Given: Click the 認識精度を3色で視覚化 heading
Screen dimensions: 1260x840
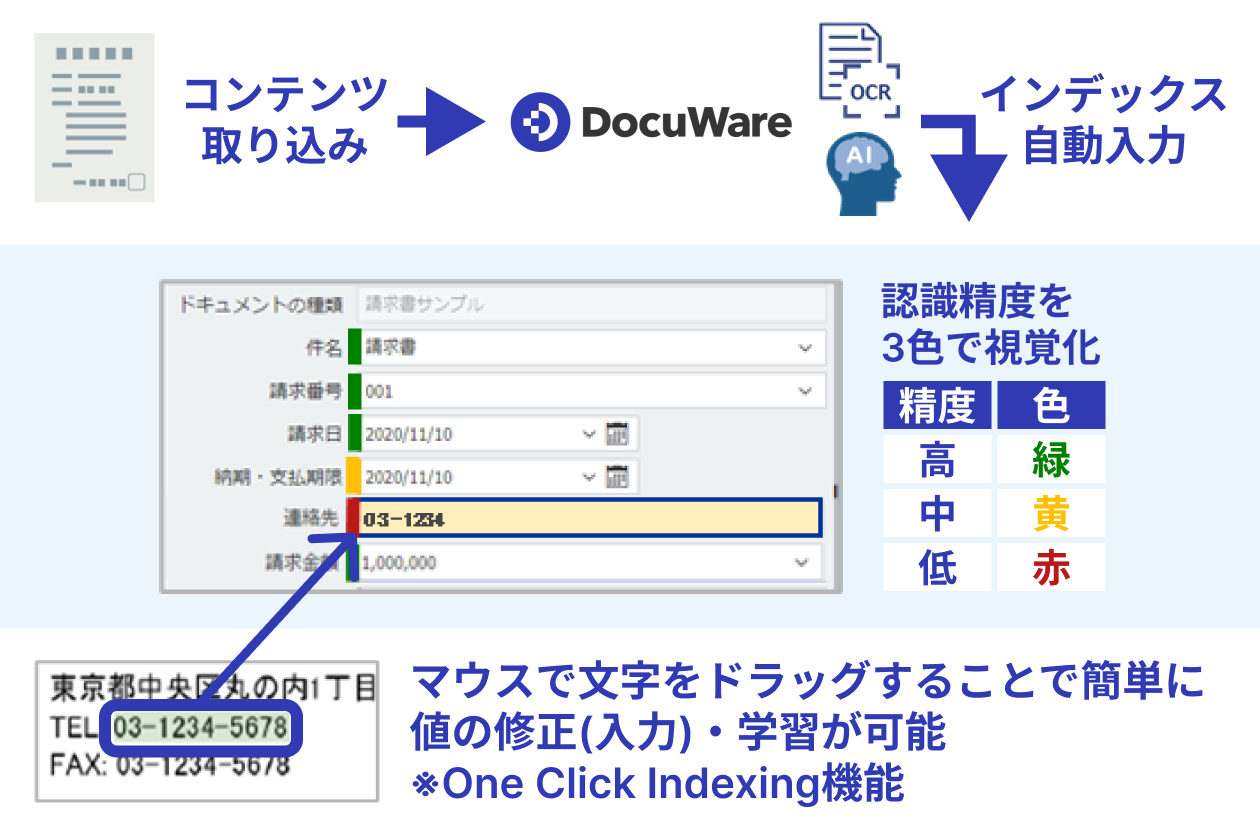Looking at the screenshot, I should (990, 325).
